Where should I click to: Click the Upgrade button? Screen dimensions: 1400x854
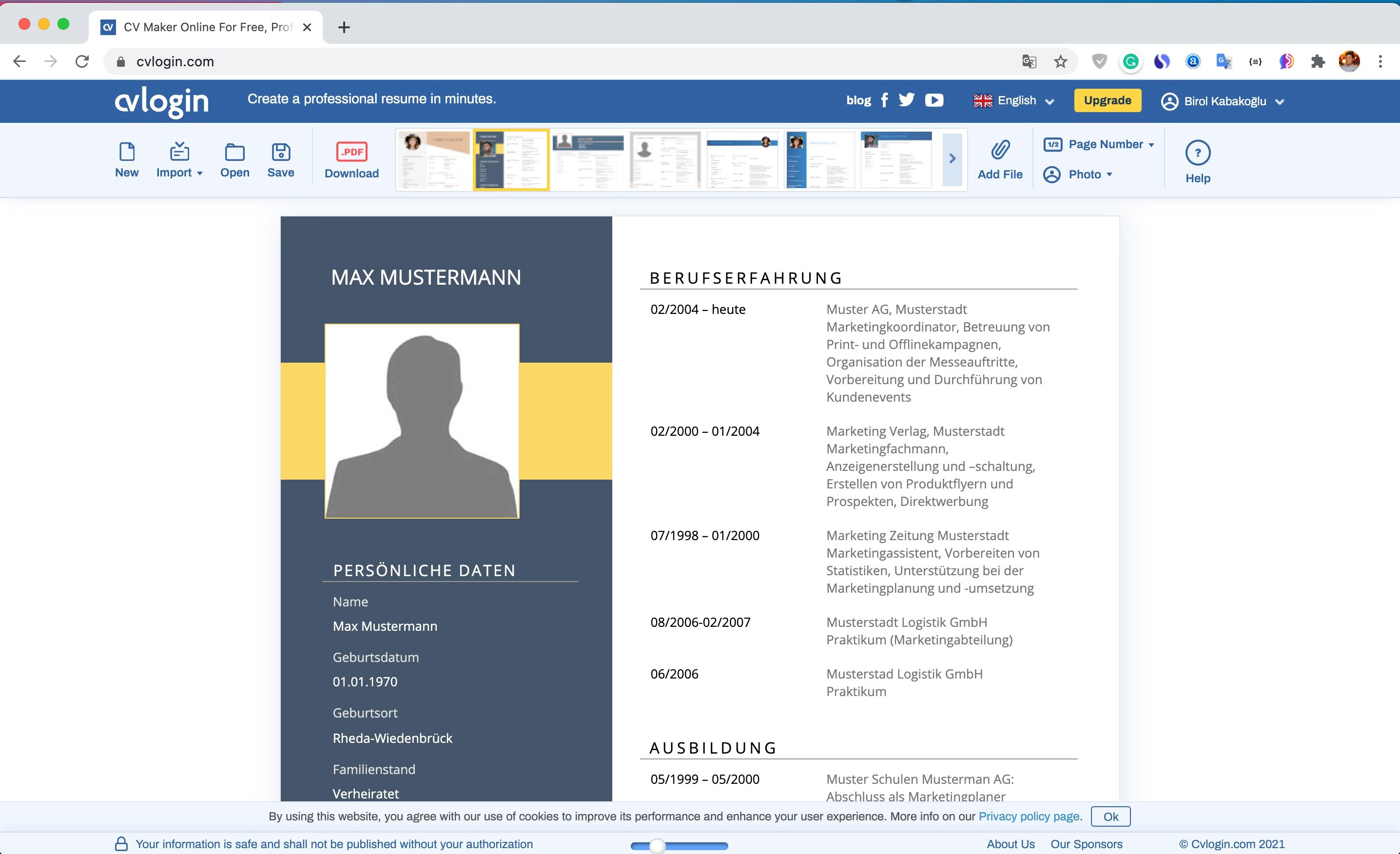tap(1107, 100)
